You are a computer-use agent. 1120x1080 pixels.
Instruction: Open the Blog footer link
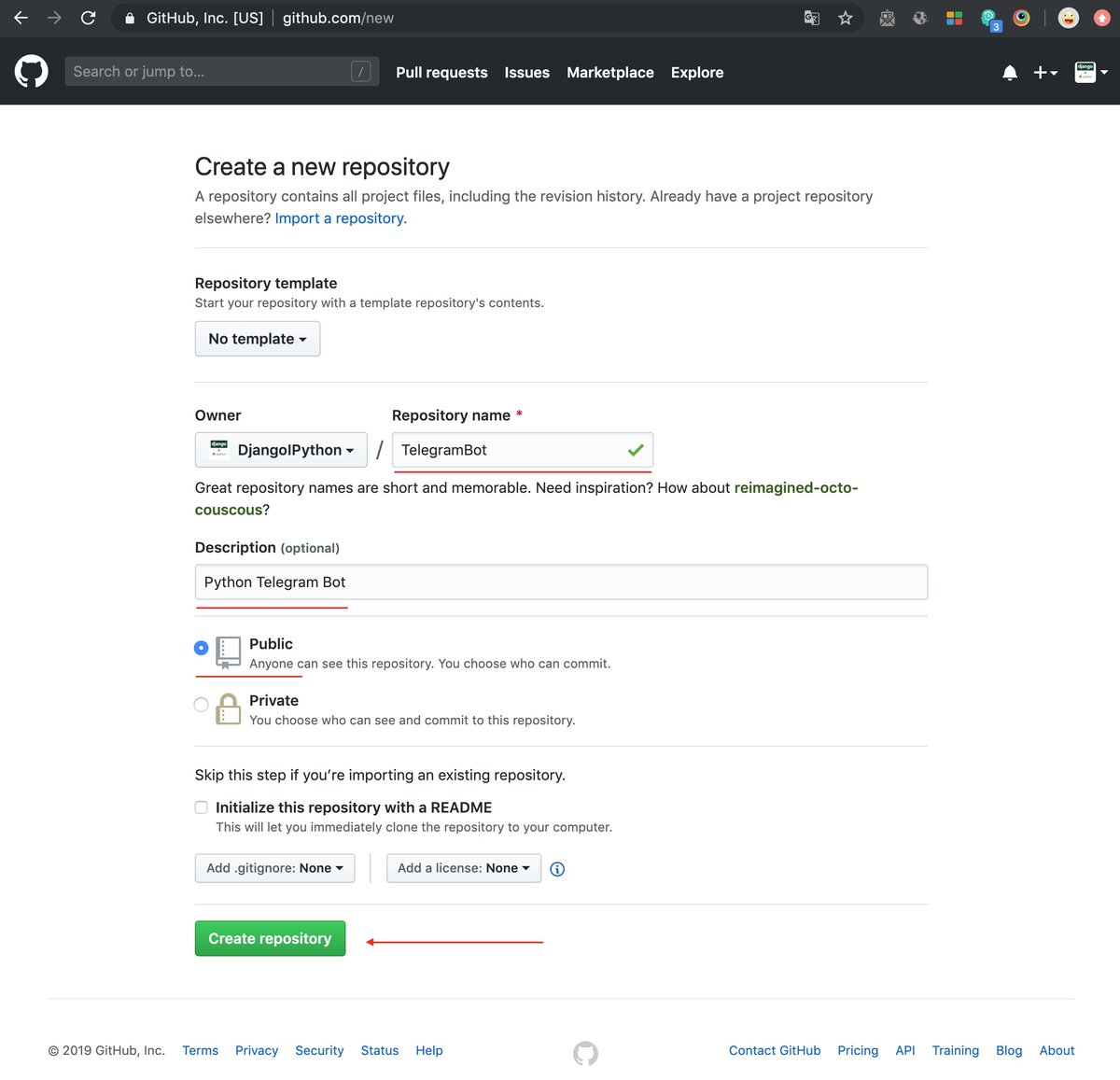click(x=1009, y=1050)
